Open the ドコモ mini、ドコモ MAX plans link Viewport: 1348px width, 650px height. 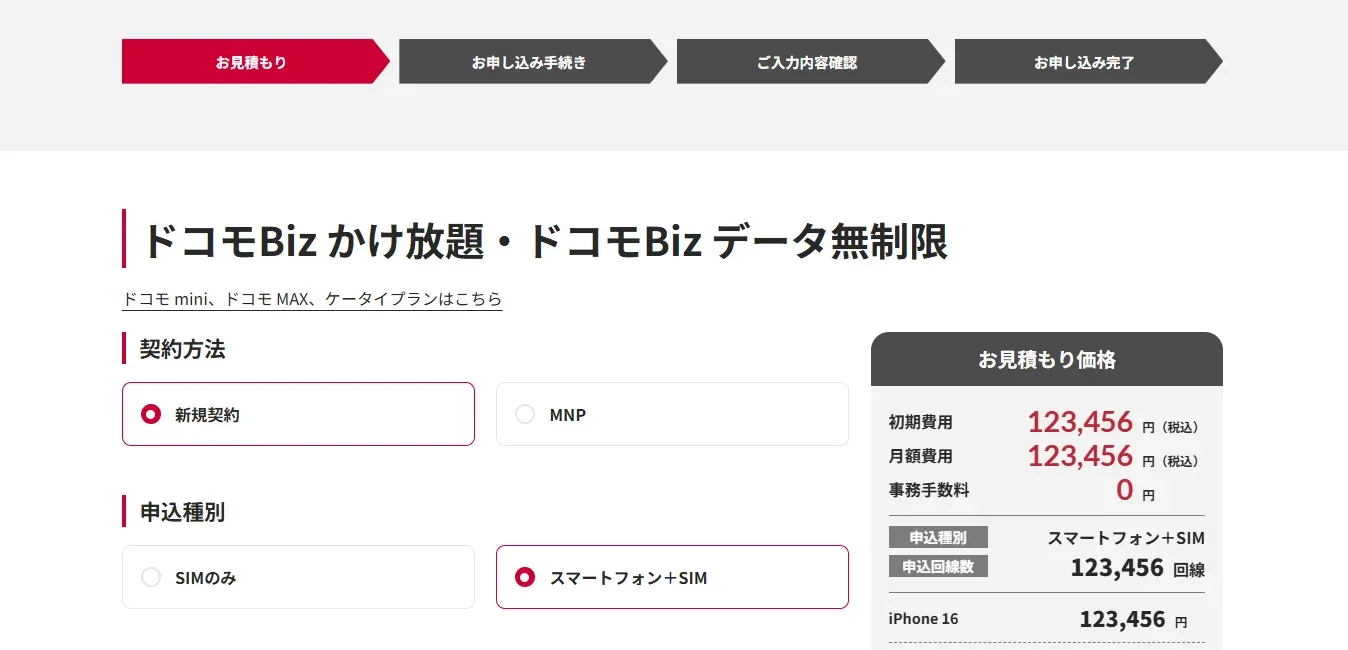[312, 299]
